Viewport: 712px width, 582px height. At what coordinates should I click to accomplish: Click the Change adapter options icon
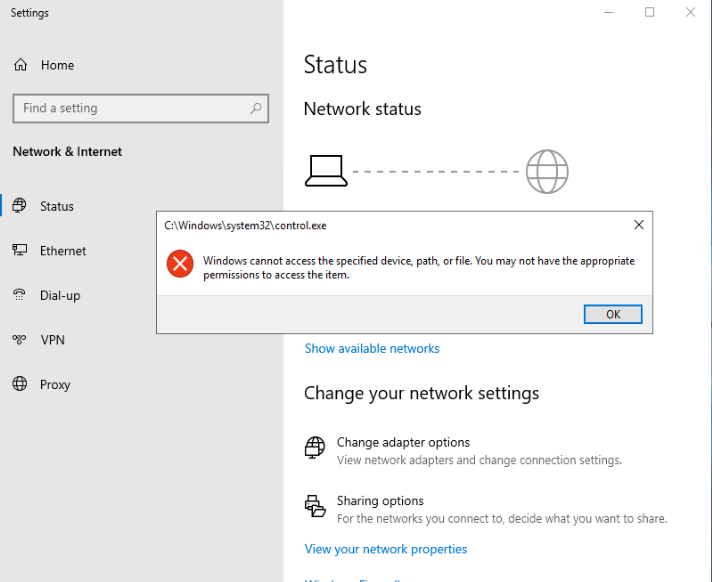click(x=315, y=447)
